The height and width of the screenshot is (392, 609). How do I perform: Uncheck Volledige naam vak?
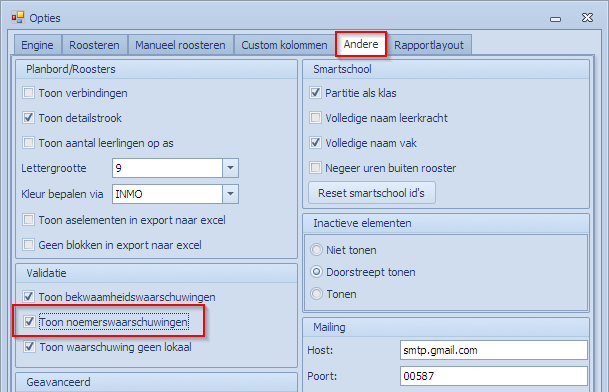pyautogui.click(x=315, y=143)
